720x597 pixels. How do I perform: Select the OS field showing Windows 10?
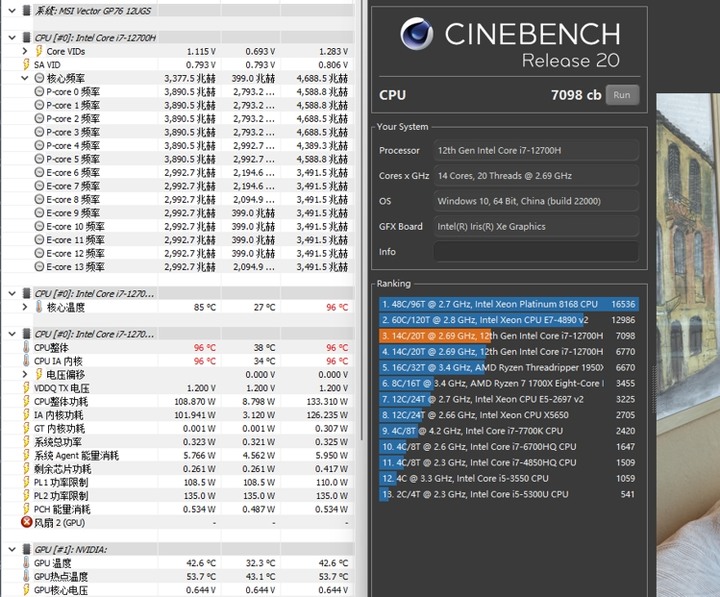click(535, 201)
